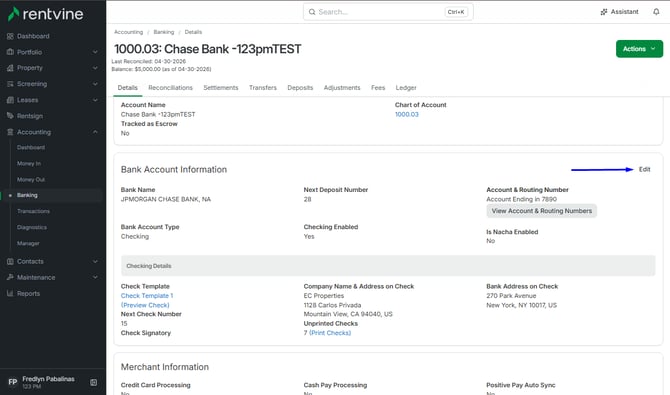
Task: Open the Transfers tab
Action: click(263, 88)
